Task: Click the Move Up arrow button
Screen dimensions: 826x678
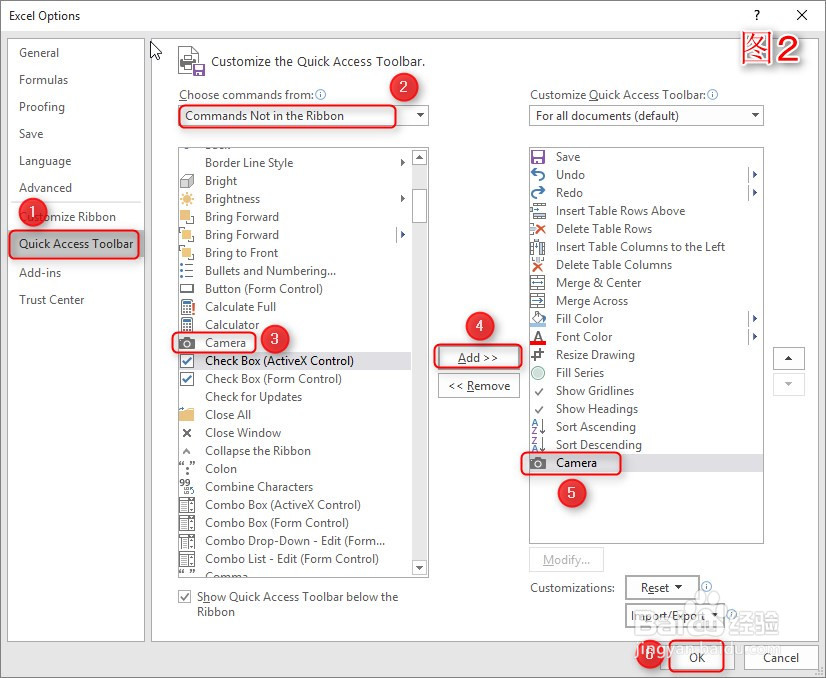Action: [789, 359]
